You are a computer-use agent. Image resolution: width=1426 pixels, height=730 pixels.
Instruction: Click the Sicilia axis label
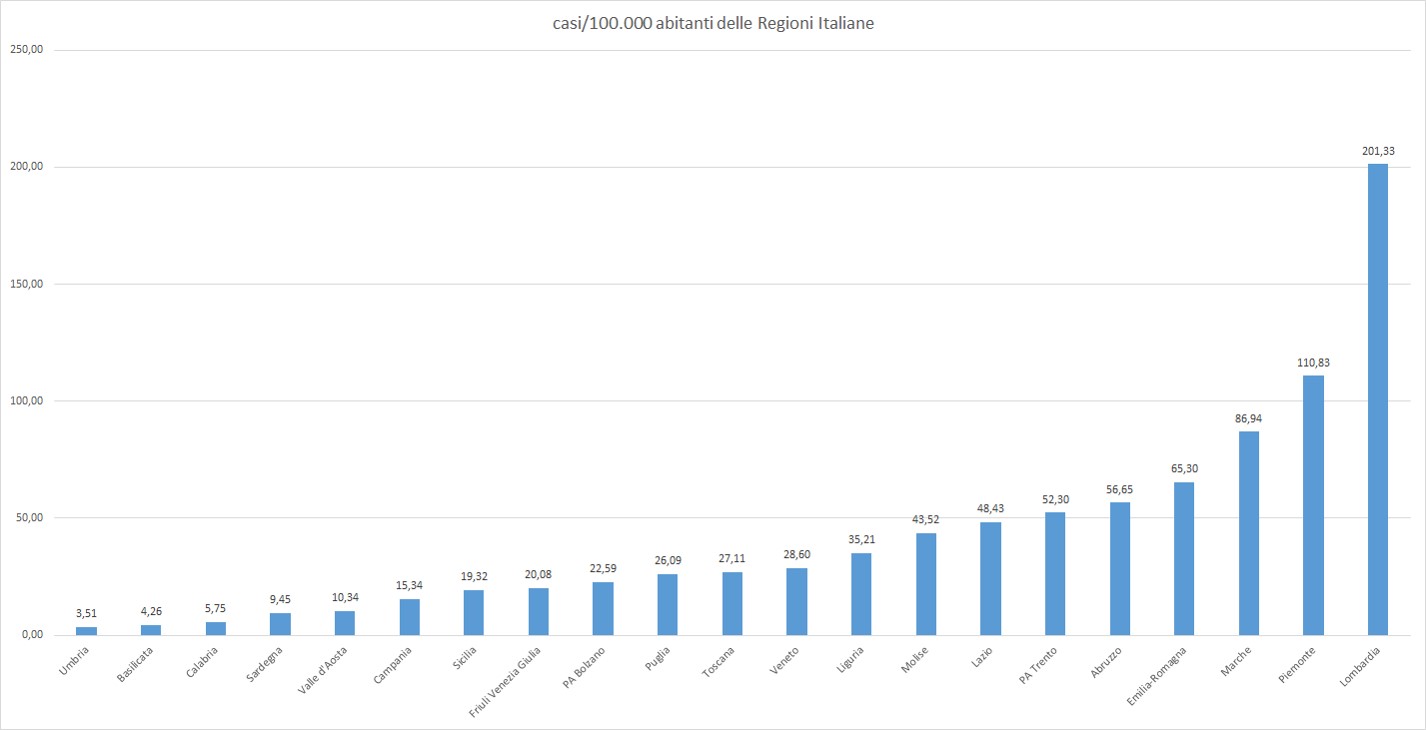pos(465,659)
